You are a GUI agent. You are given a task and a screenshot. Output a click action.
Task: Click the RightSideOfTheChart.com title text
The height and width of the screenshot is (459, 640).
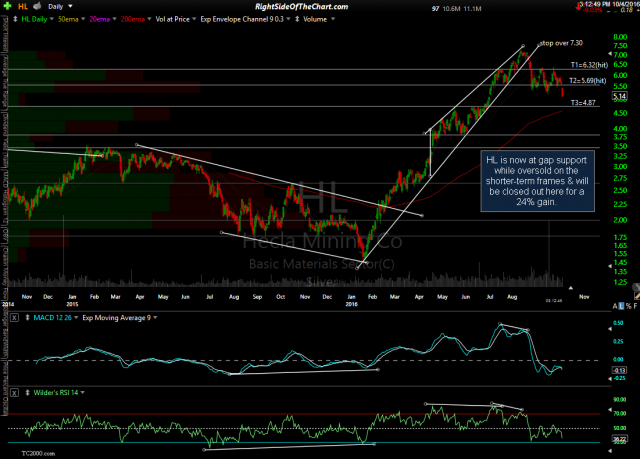click(301, 7)
